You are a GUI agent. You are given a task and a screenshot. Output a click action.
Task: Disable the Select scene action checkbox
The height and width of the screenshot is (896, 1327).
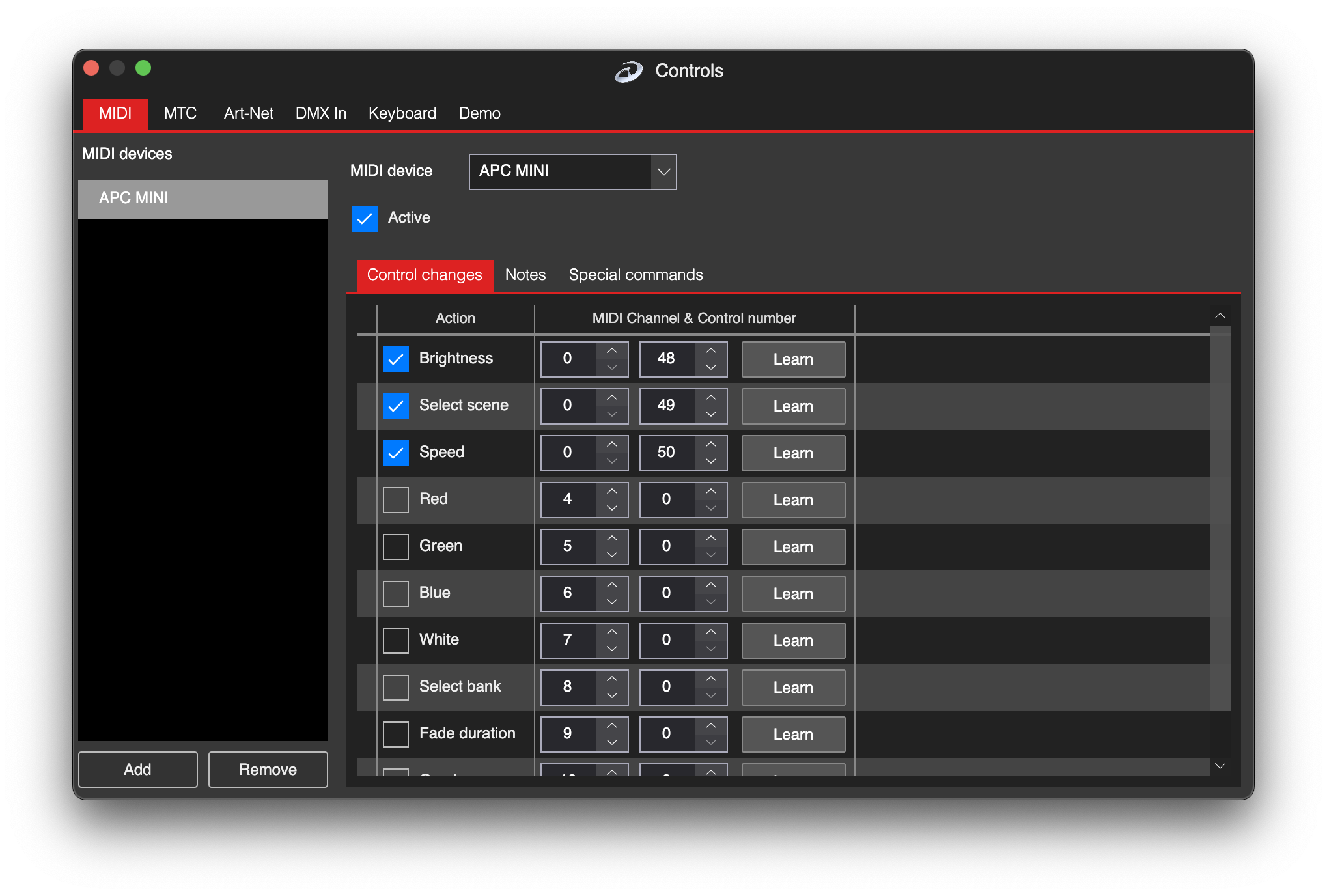[x=396, y=406]
